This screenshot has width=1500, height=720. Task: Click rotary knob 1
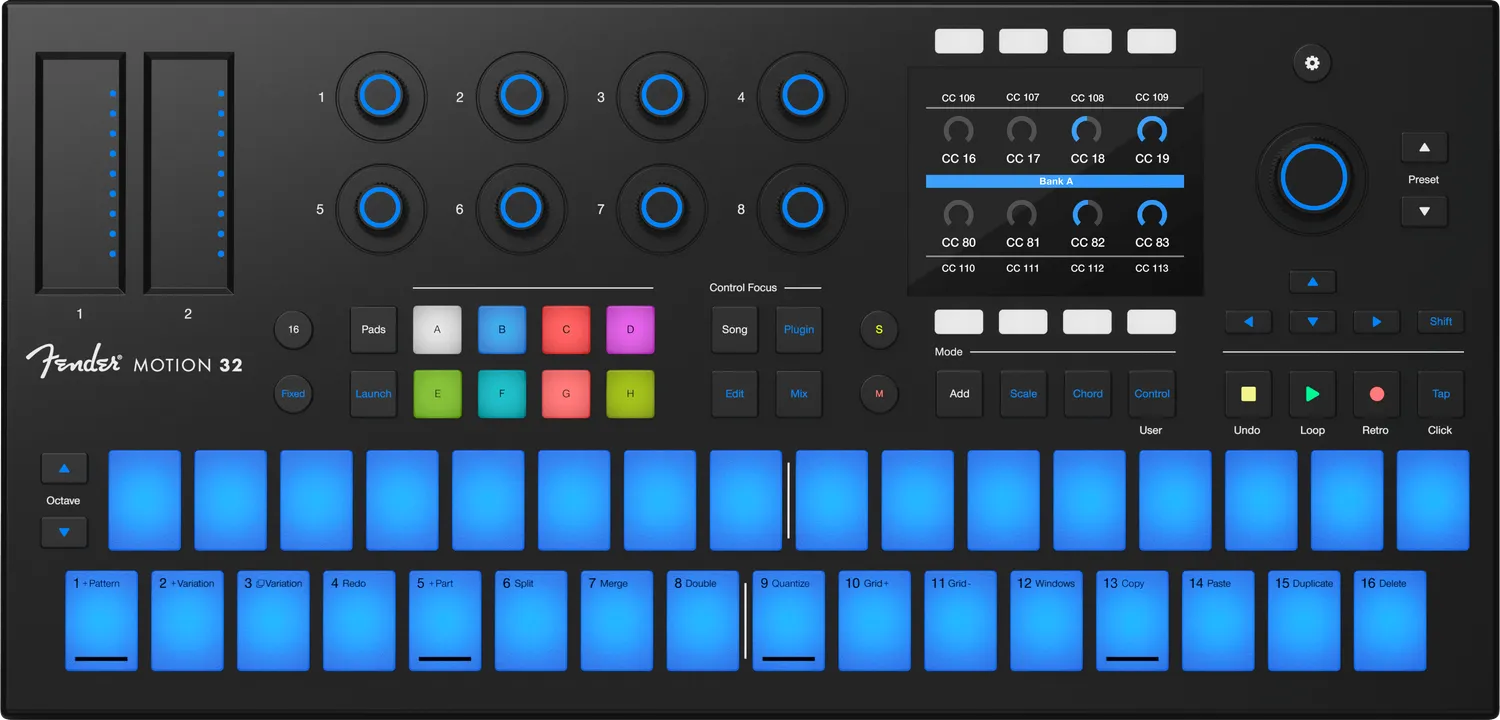point(380,96)
